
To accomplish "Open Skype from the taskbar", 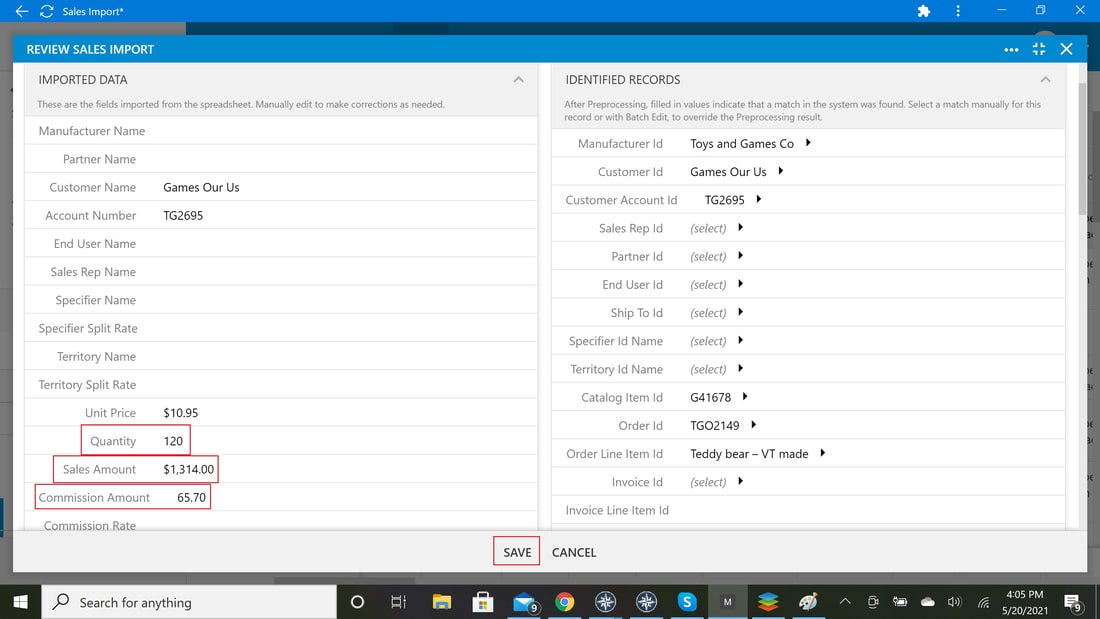I will click(x=687, y=602).
